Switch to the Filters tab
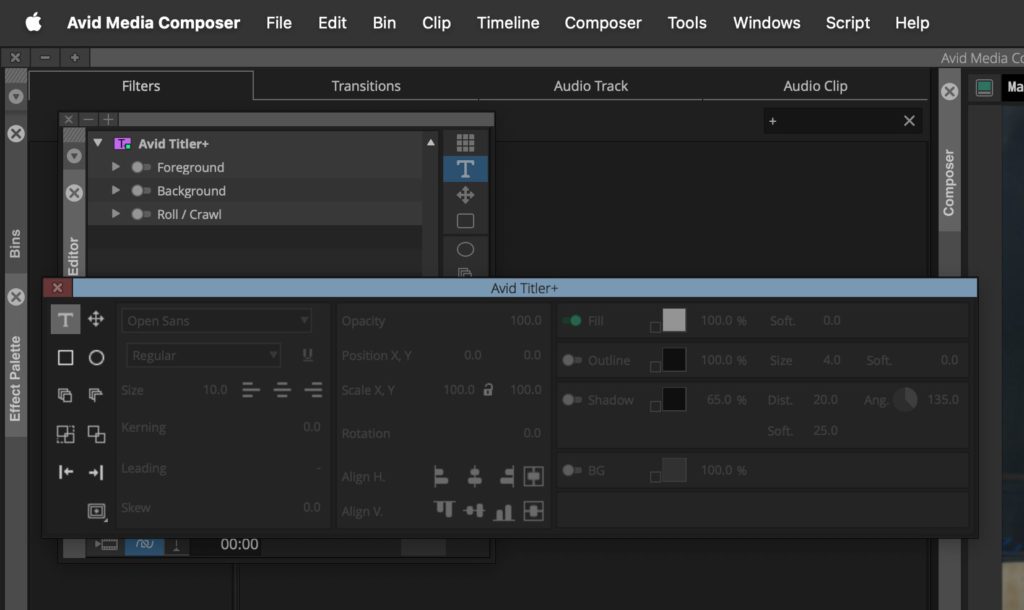Screen dimensions: 1024x610 coord(141,86)
